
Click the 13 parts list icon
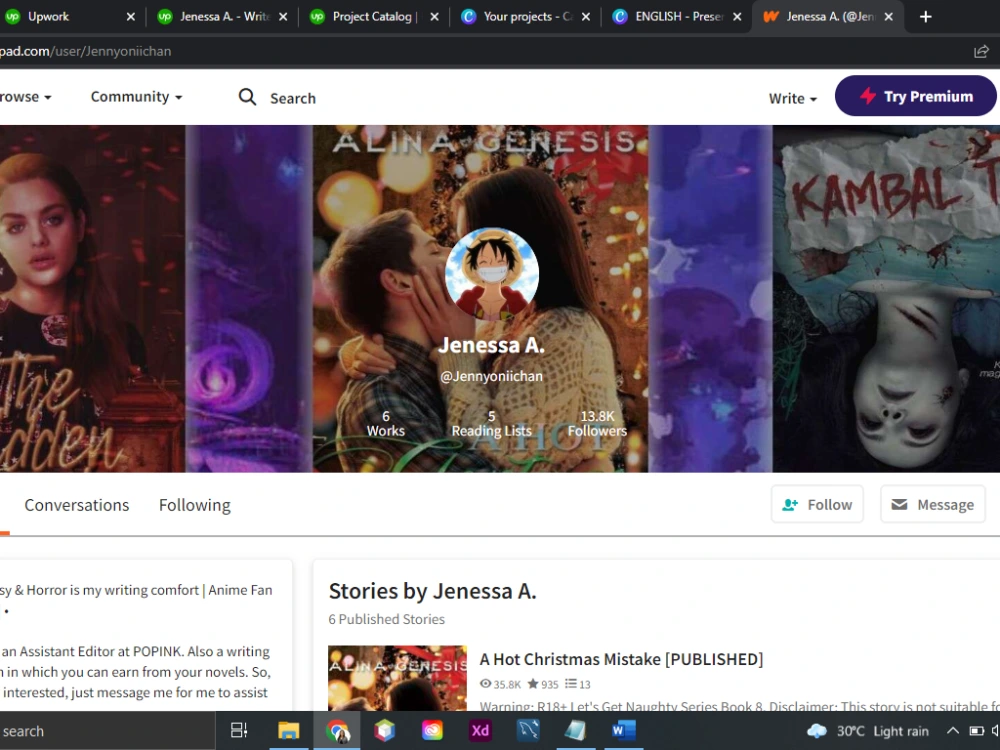click(570, 684)
